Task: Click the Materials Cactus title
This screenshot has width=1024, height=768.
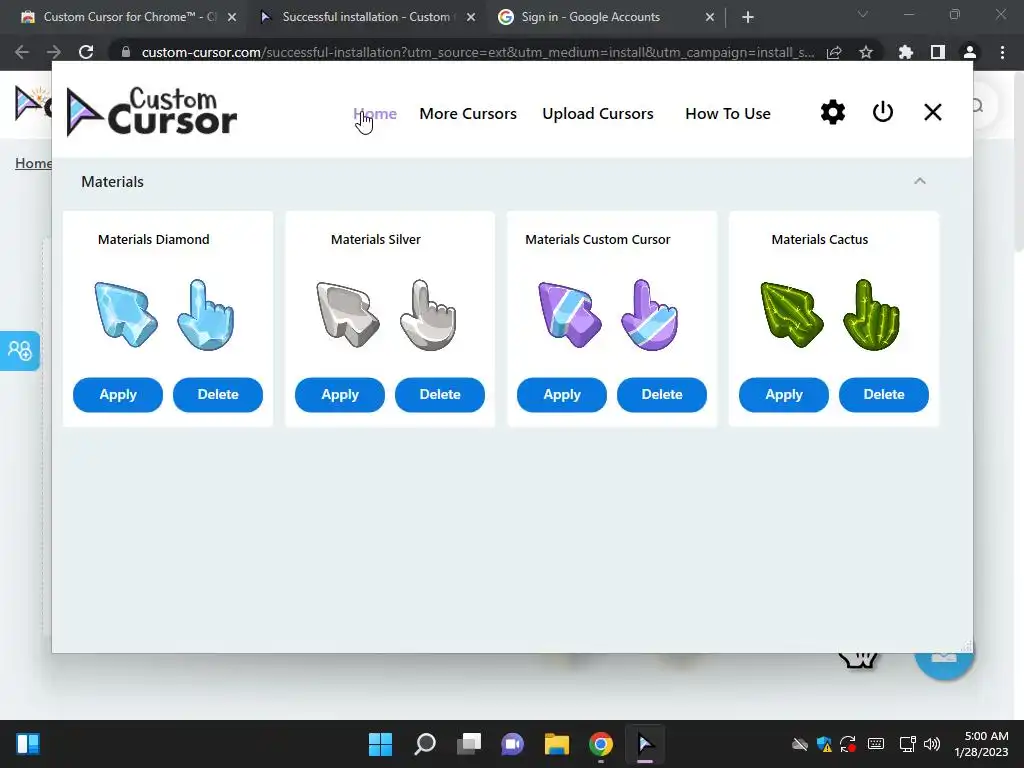Action: [820, 240]
